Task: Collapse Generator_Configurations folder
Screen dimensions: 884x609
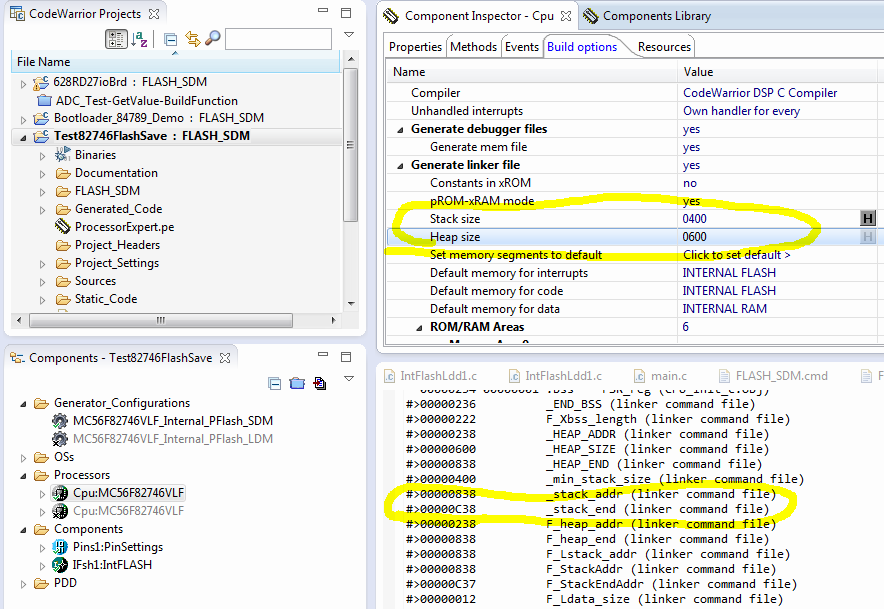Action: (x=23, y=404)
